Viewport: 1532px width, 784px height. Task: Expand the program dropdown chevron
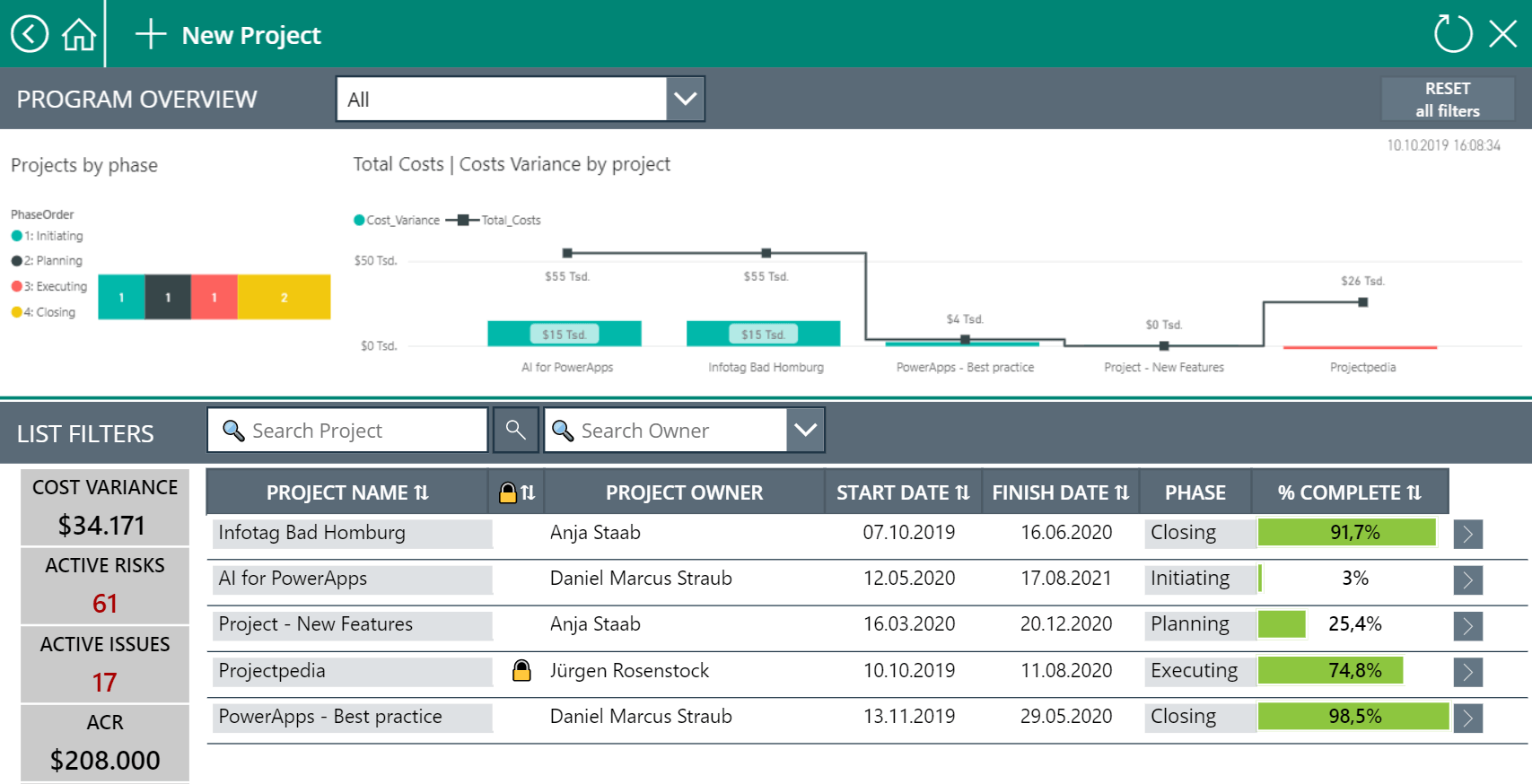[686, 99]
